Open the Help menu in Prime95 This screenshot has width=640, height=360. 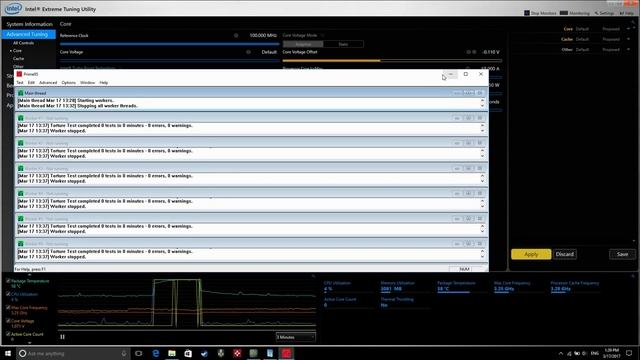point(104,82)
